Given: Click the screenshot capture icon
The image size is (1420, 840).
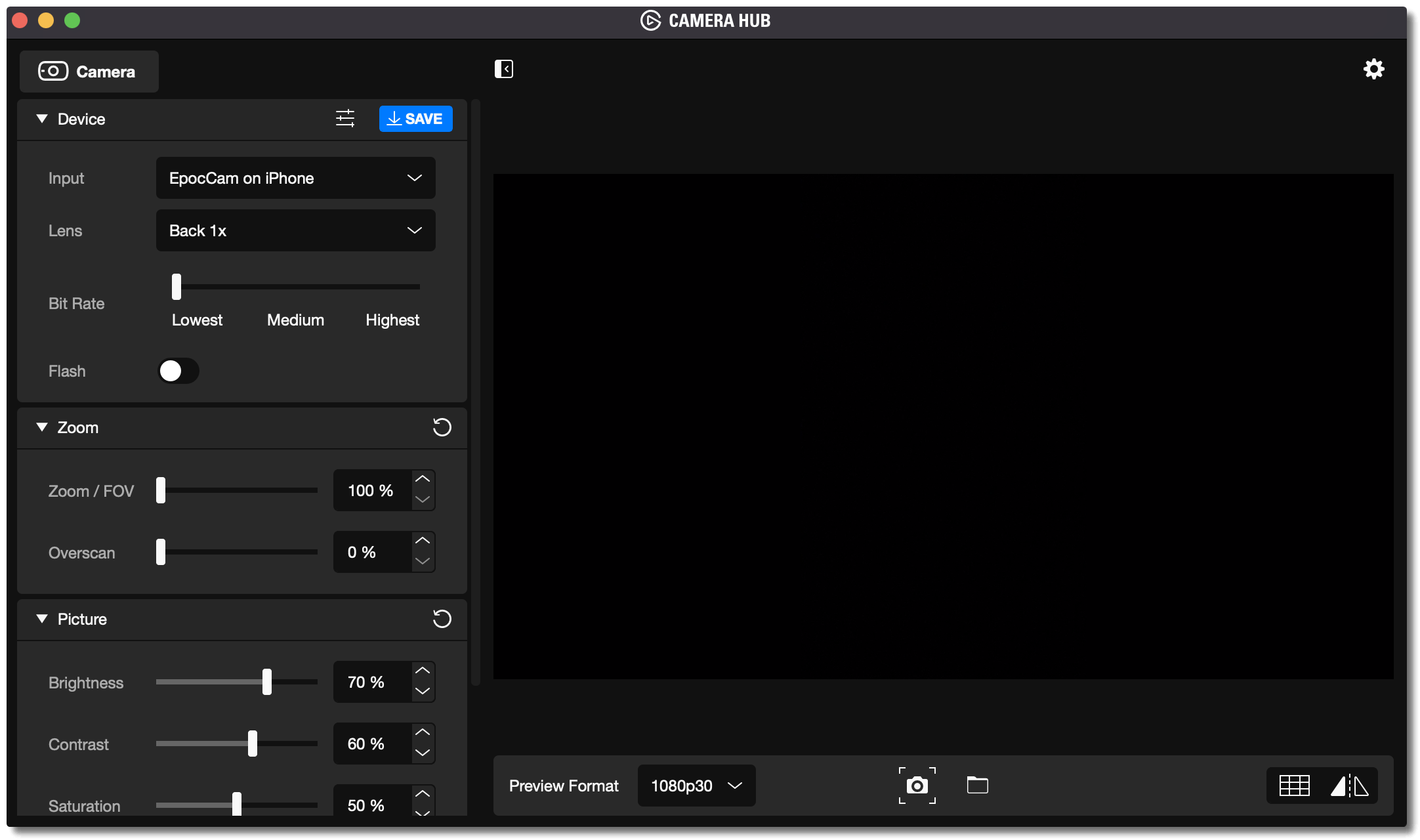Looking at the screenshot, I should [x=917, y=785].
